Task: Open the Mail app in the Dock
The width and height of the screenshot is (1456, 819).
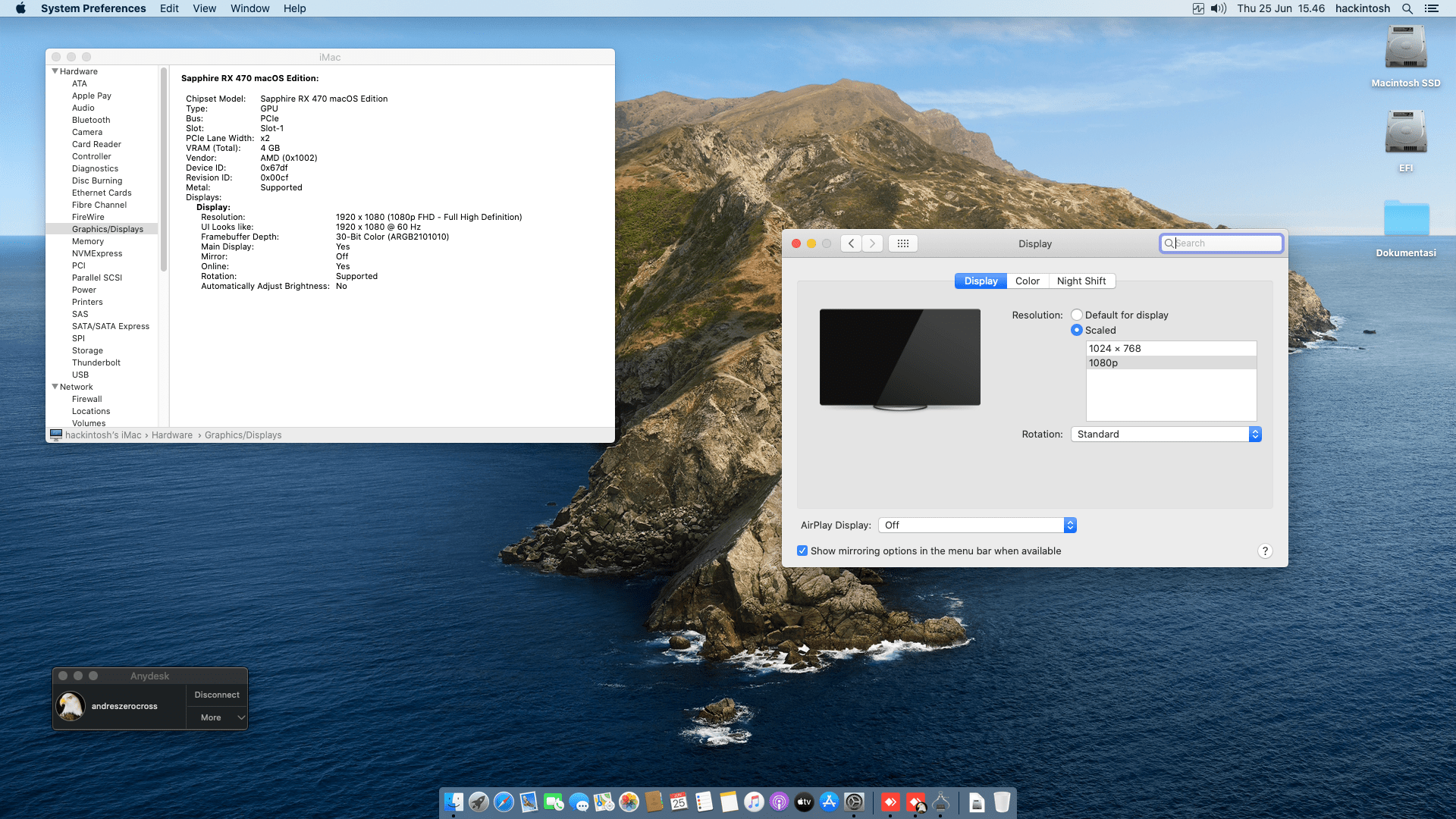Action: 529,802
